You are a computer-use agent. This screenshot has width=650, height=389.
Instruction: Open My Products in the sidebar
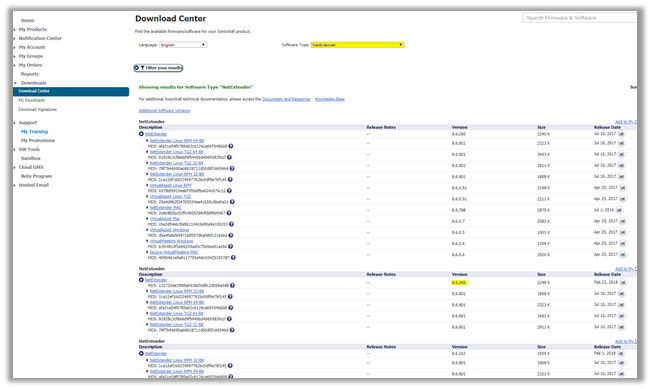point(33,29)
